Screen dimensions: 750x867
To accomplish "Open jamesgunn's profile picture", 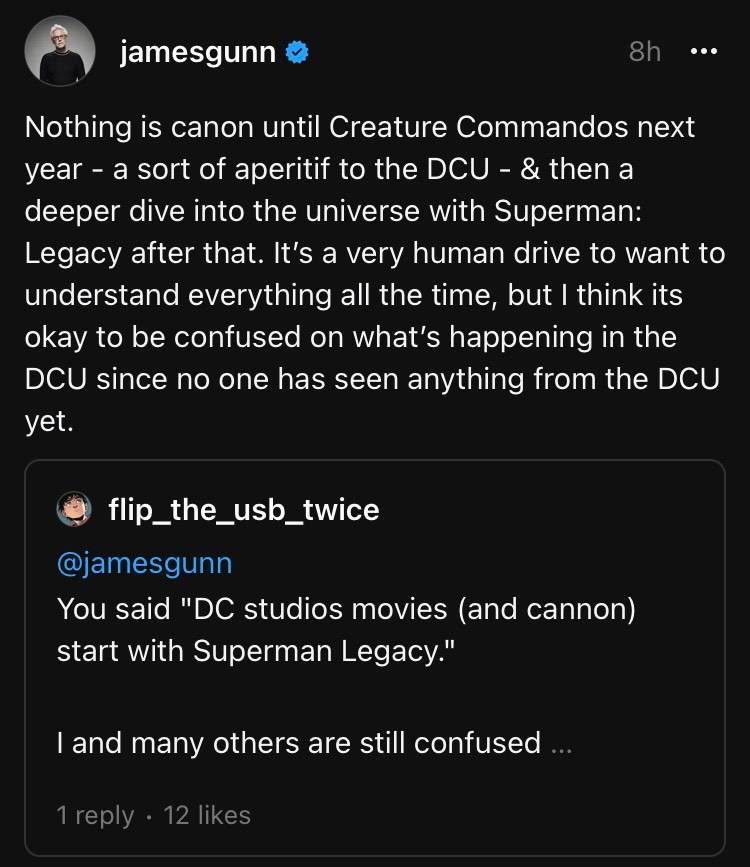I will pyautogui.click(x=60, y=50).
